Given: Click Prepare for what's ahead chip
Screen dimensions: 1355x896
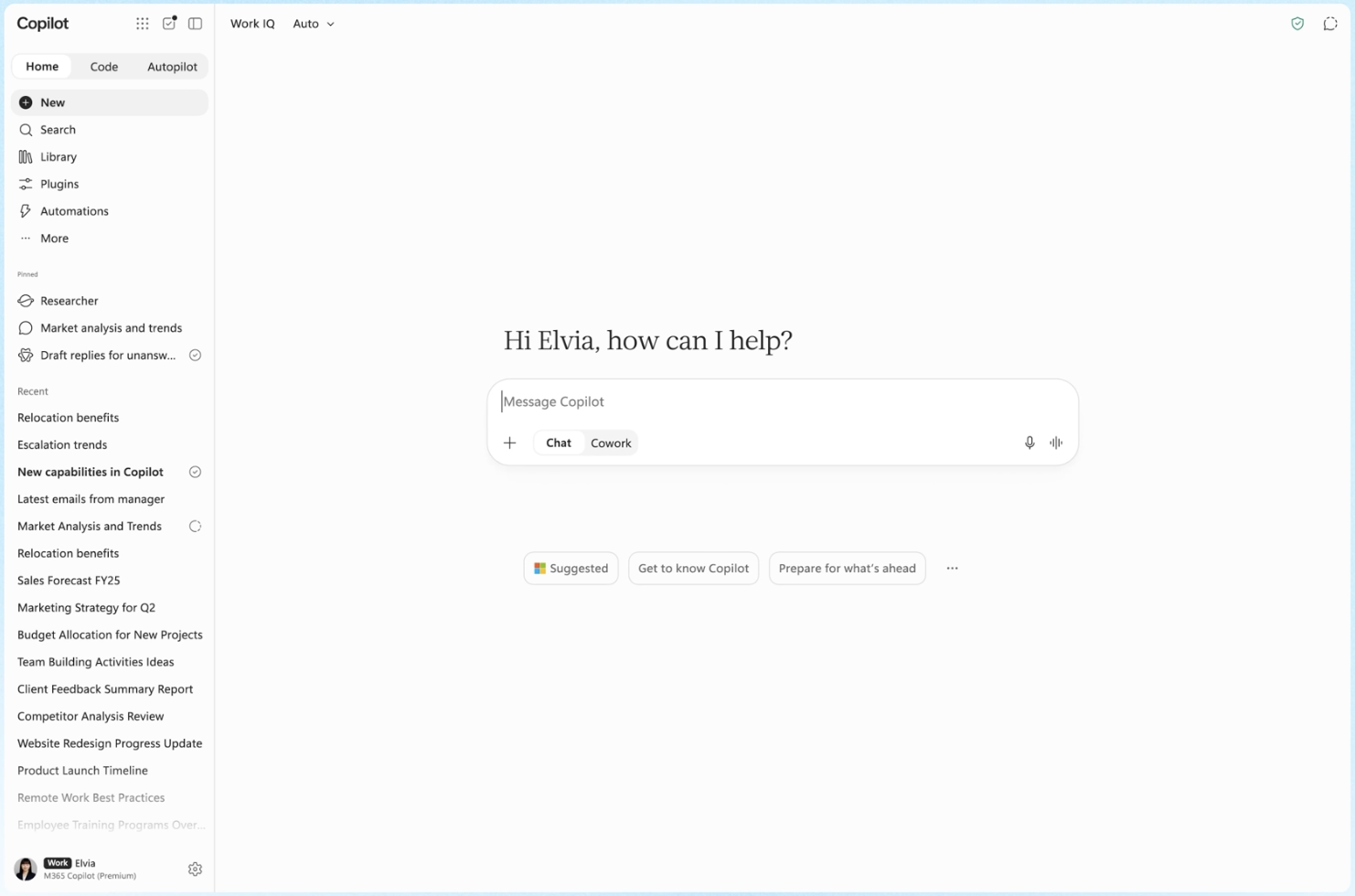Looking at the screenshot, I should tap(847, 569).
